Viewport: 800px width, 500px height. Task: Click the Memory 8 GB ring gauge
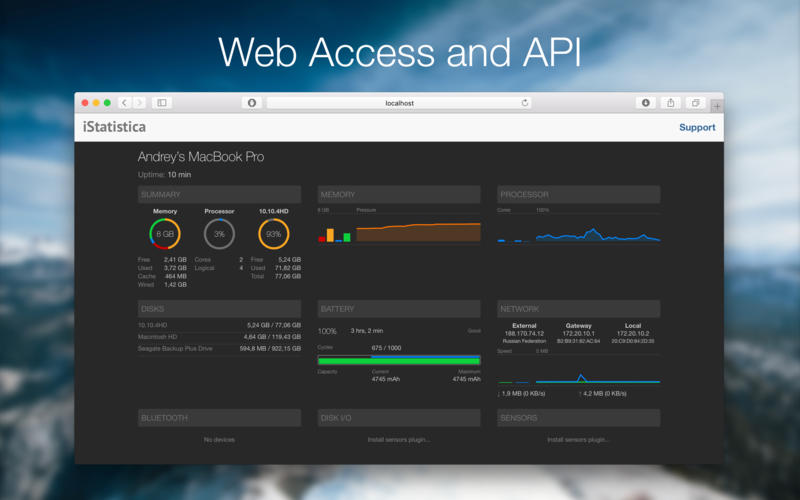(165, 235)
